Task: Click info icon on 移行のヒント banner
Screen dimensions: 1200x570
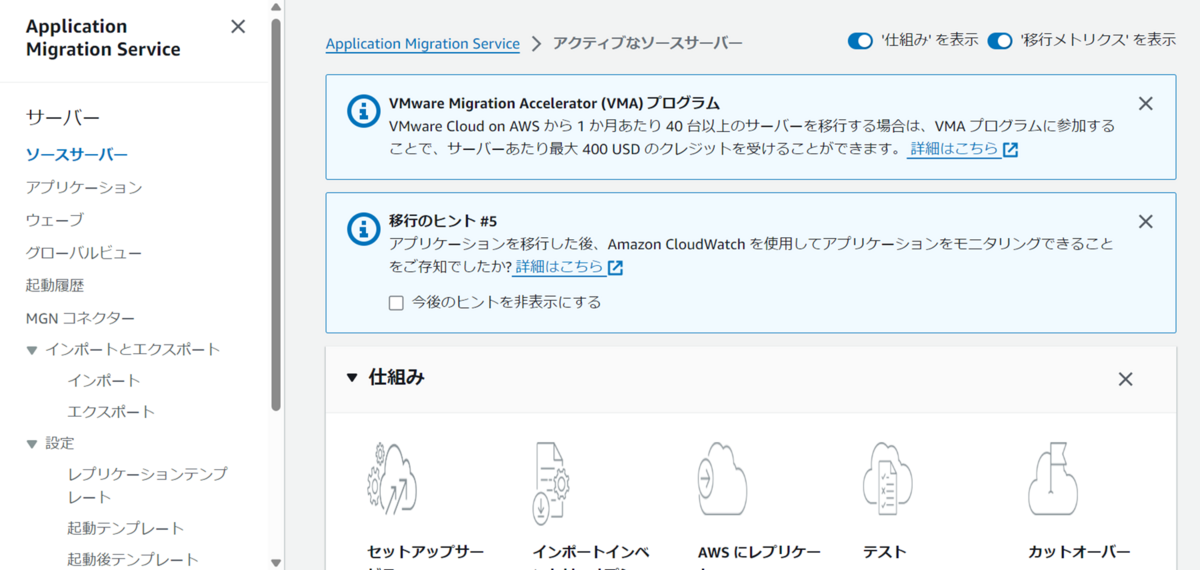Action: point(363,229)
